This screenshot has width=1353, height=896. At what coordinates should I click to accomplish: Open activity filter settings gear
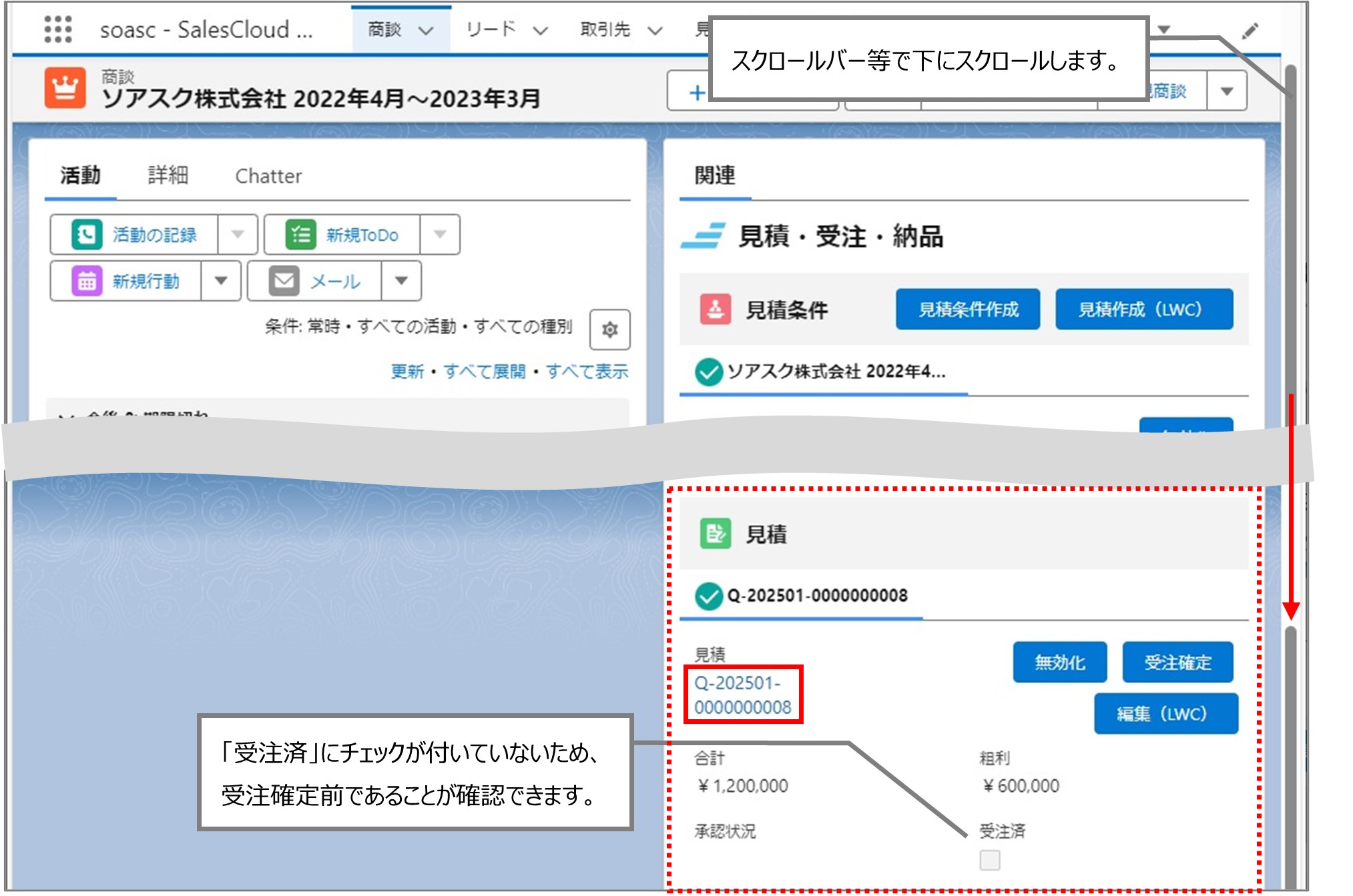coord(609,330)
